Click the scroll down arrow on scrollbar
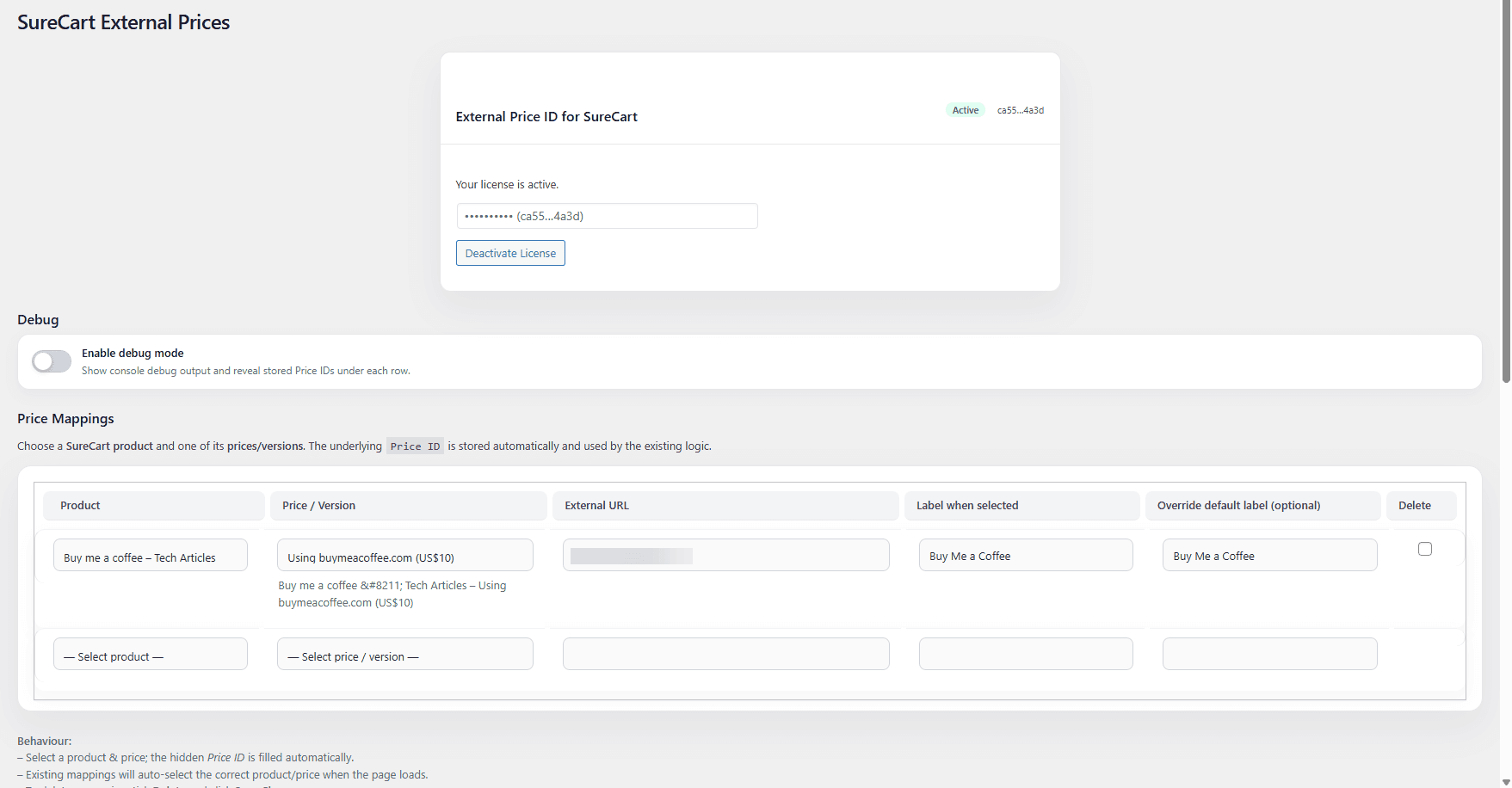Image resolution: width=1512 pixels, height=788 pixels. pos(1505,781)
